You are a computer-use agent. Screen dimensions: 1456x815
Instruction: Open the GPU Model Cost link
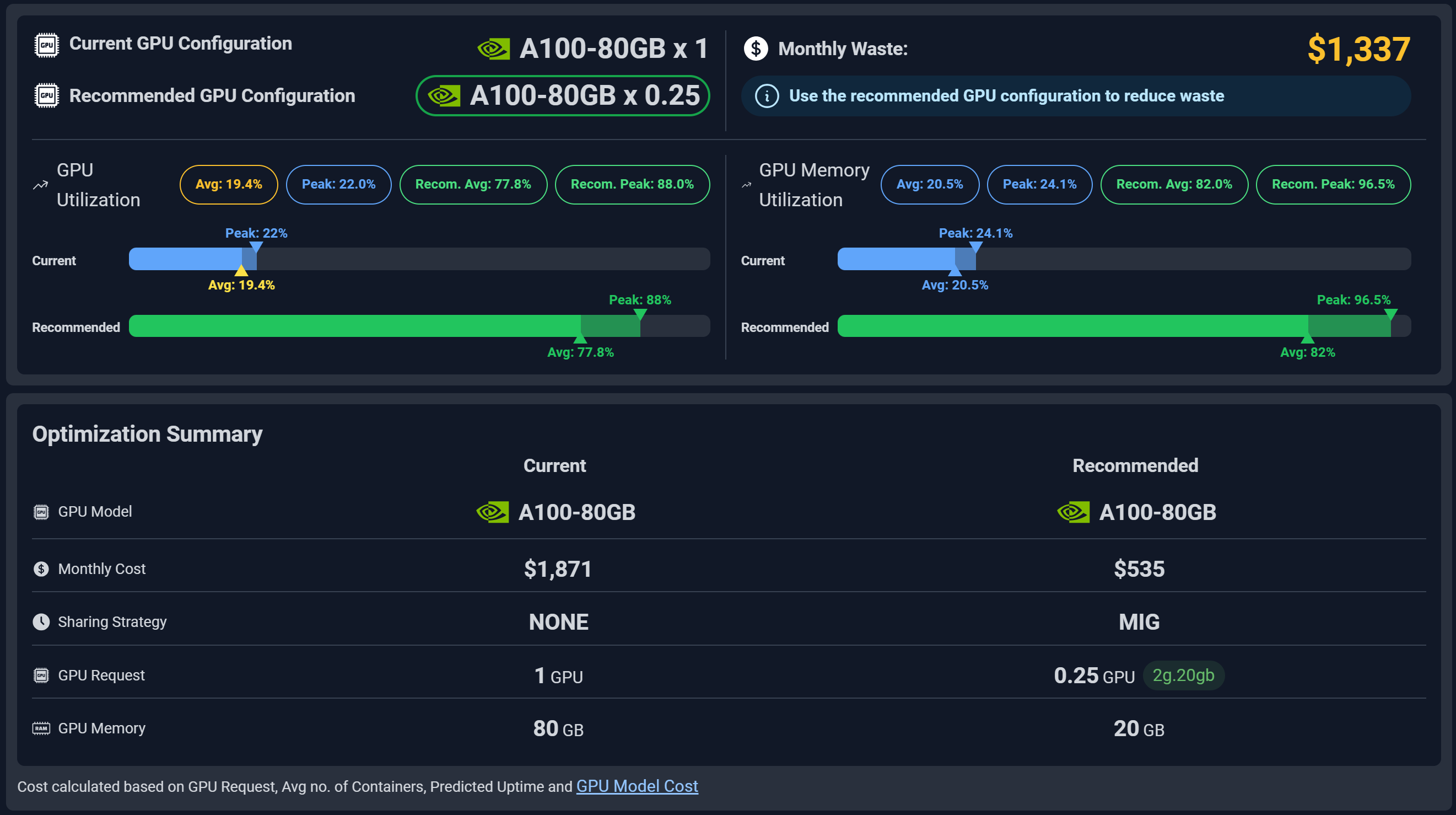637,786
